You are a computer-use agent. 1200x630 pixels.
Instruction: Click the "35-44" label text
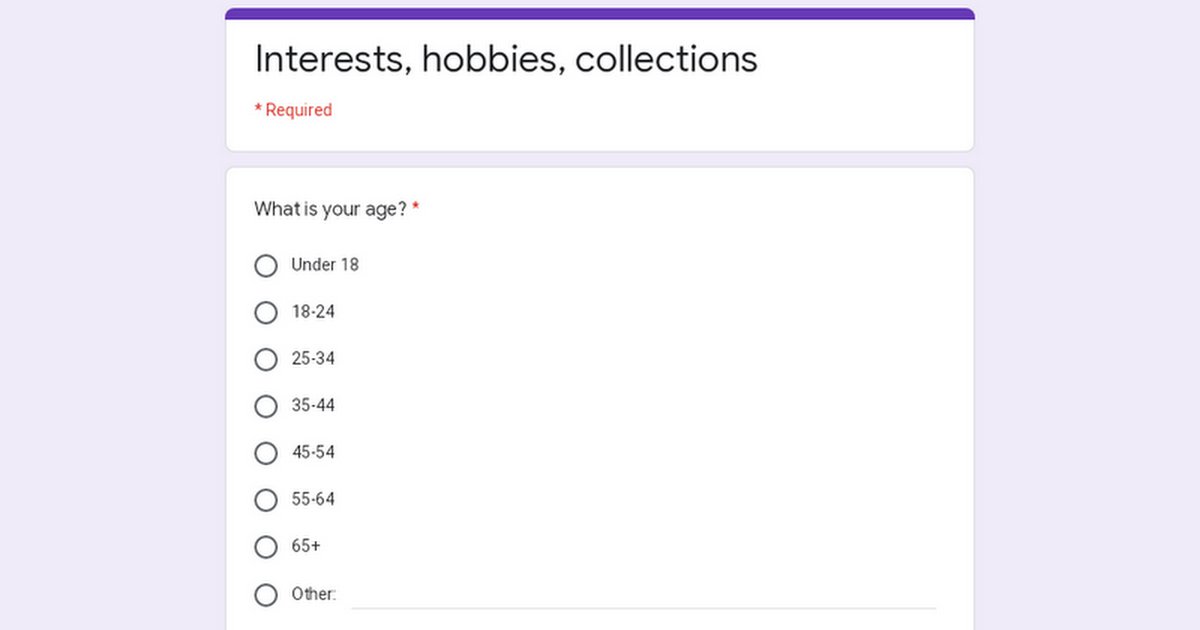[313, 406]
